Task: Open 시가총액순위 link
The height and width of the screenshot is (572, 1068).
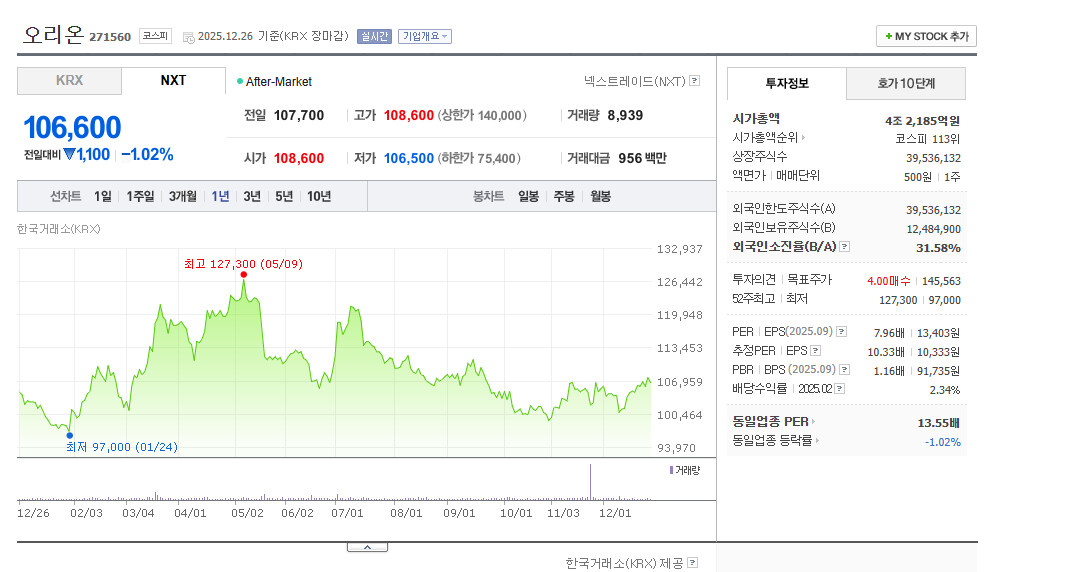Action: tap(768, 138)
